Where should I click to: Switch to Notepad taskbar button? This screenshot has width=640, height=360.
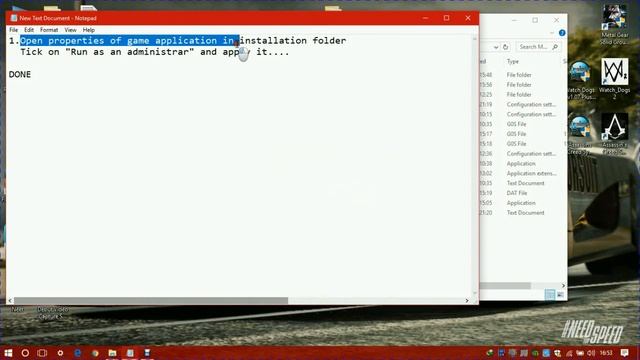tap(130, 353)
